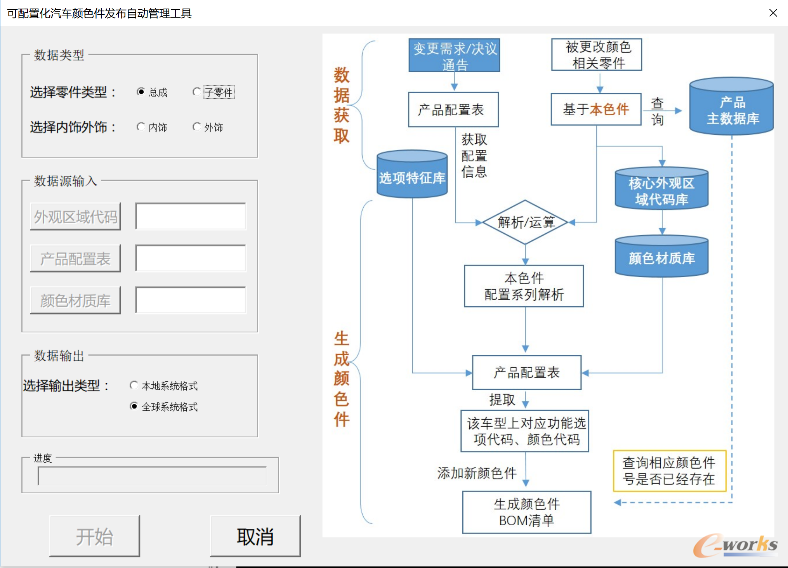Click the 选择输出类型 label

[66, 386]
